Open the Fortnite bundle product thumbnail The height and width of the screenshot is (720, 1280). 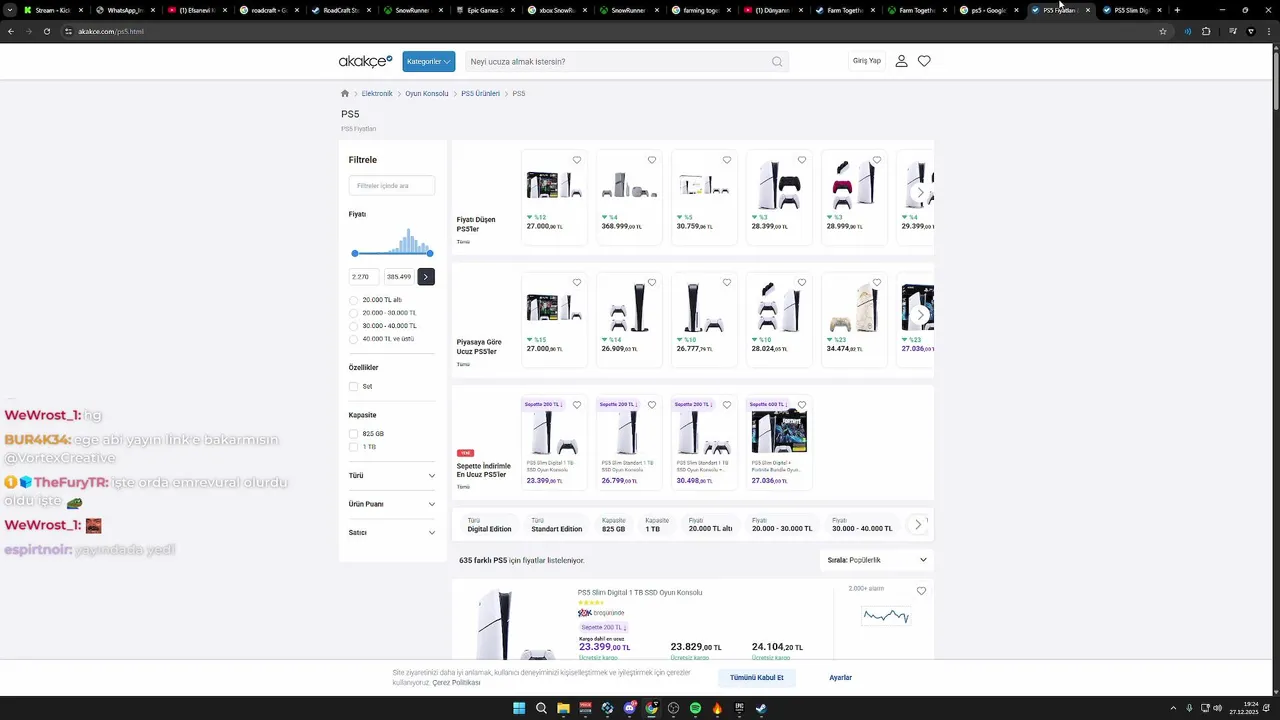[x=779, y=432]
